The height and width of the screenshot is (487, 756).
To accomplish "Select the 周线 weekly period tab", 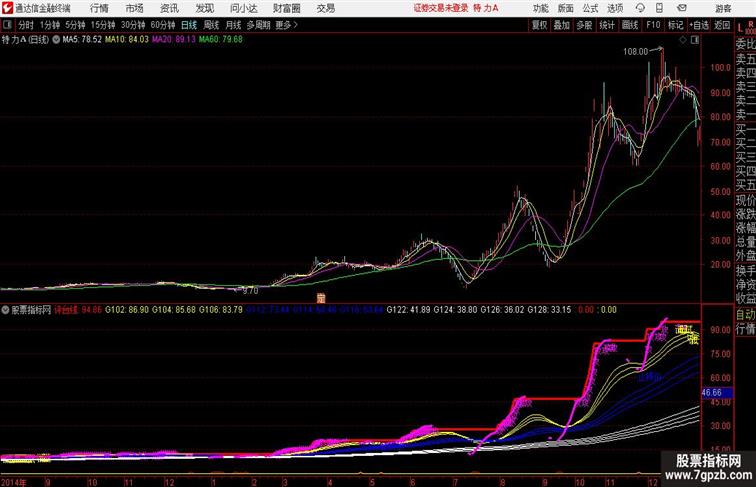I will 211,25.
